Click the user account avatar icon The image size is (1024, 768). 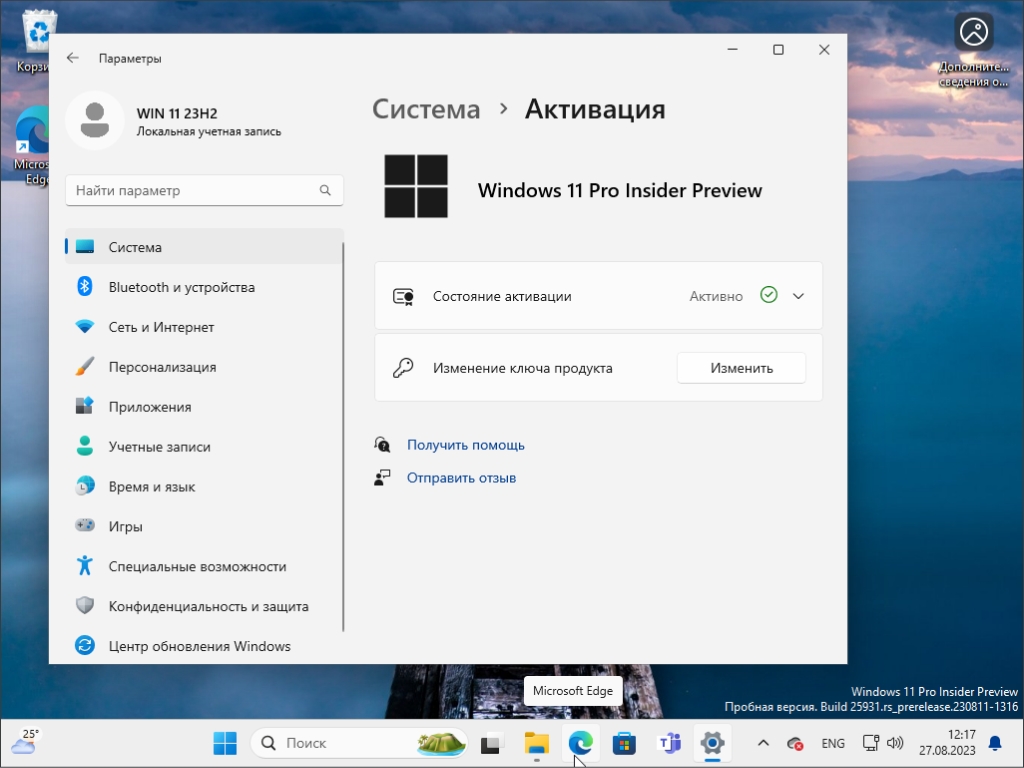(x=95, y=121)
